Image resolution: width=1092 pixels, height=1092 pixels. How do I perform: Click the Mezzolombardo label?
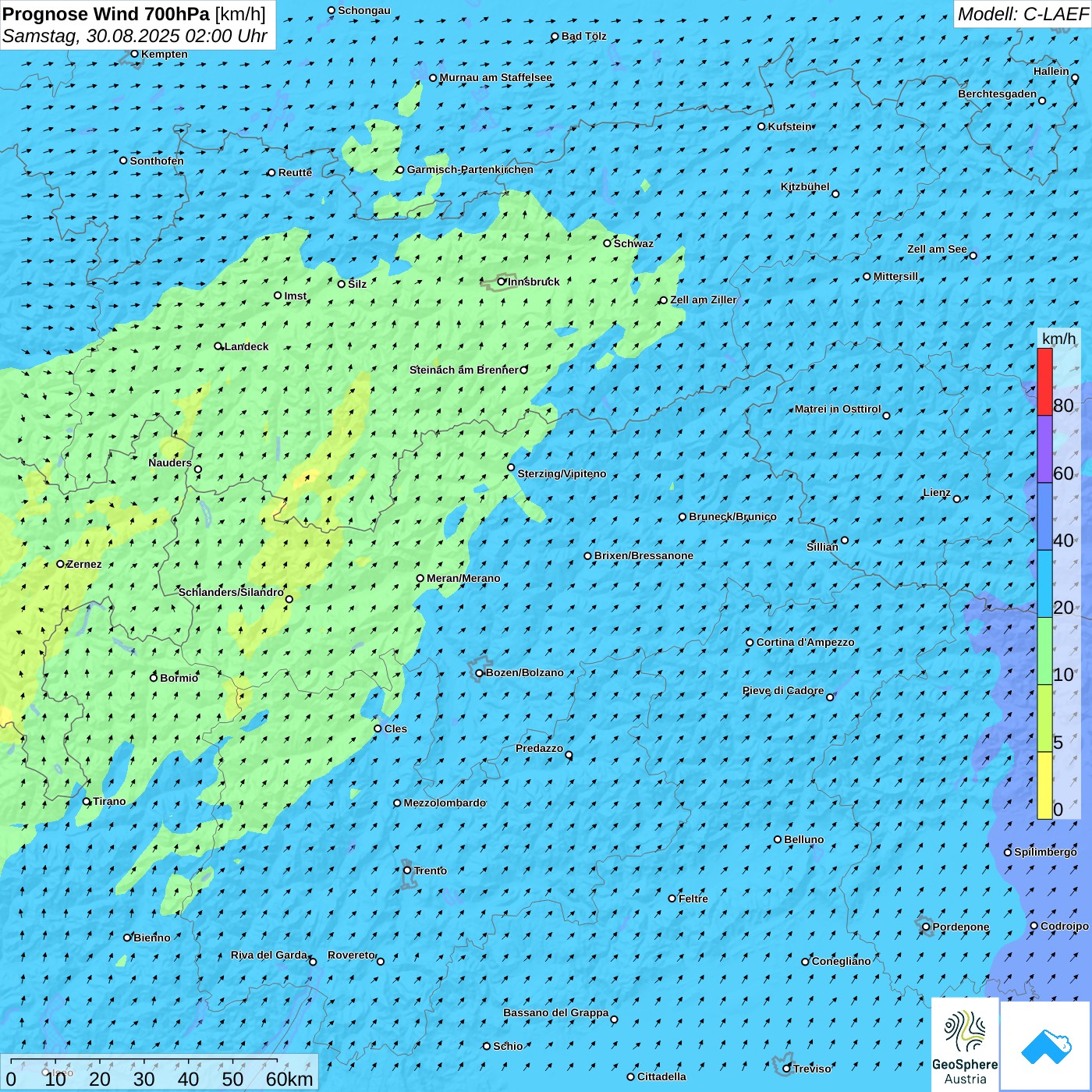click(445, 803)
